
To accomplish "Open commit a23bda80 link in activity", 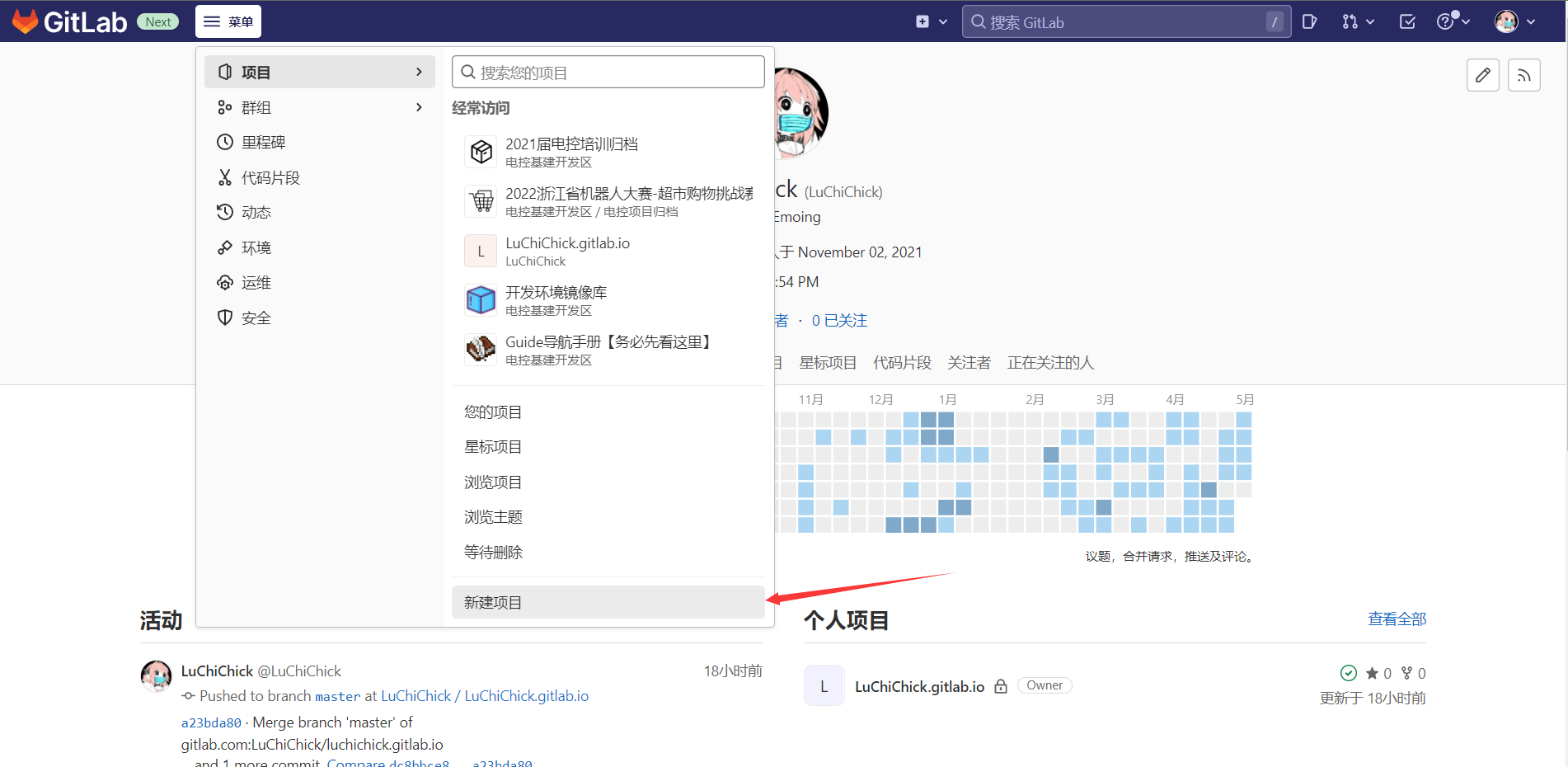I will pyautogui.click(x=211, y=722).
